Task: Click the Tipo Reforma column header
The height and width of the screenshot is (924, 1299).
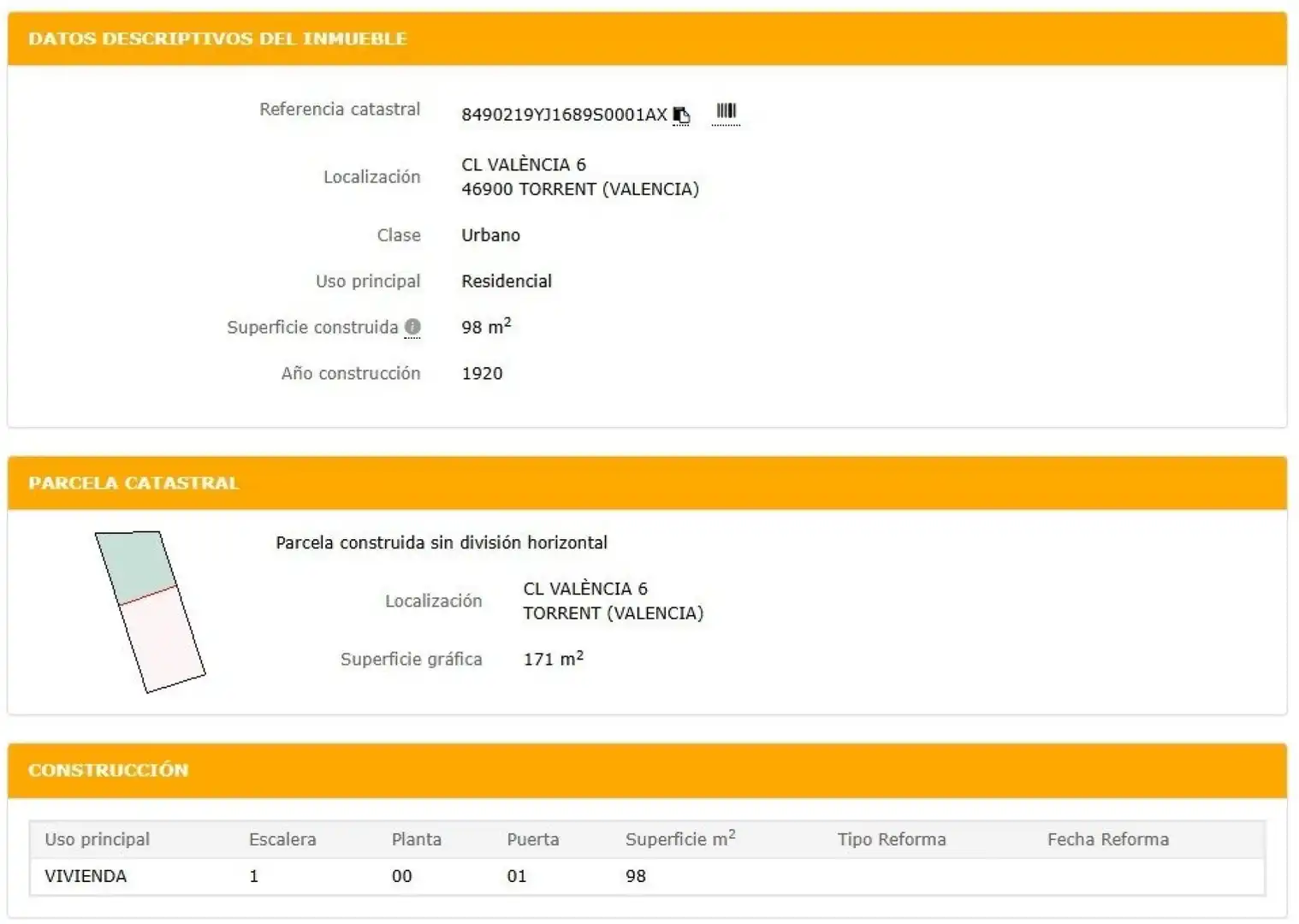Action: coord(892,839)
